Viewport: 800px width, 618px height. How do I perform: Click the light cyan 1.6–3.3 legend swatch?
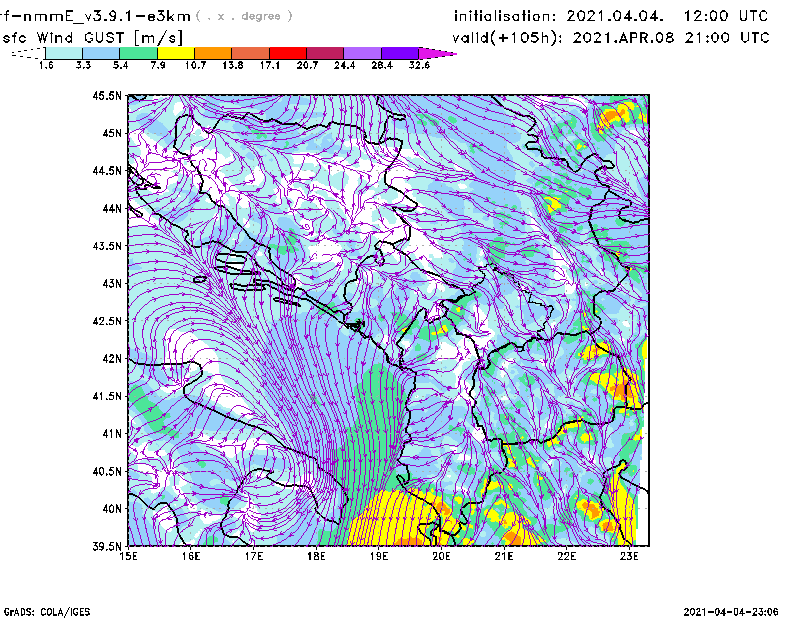tap(64, 53)
